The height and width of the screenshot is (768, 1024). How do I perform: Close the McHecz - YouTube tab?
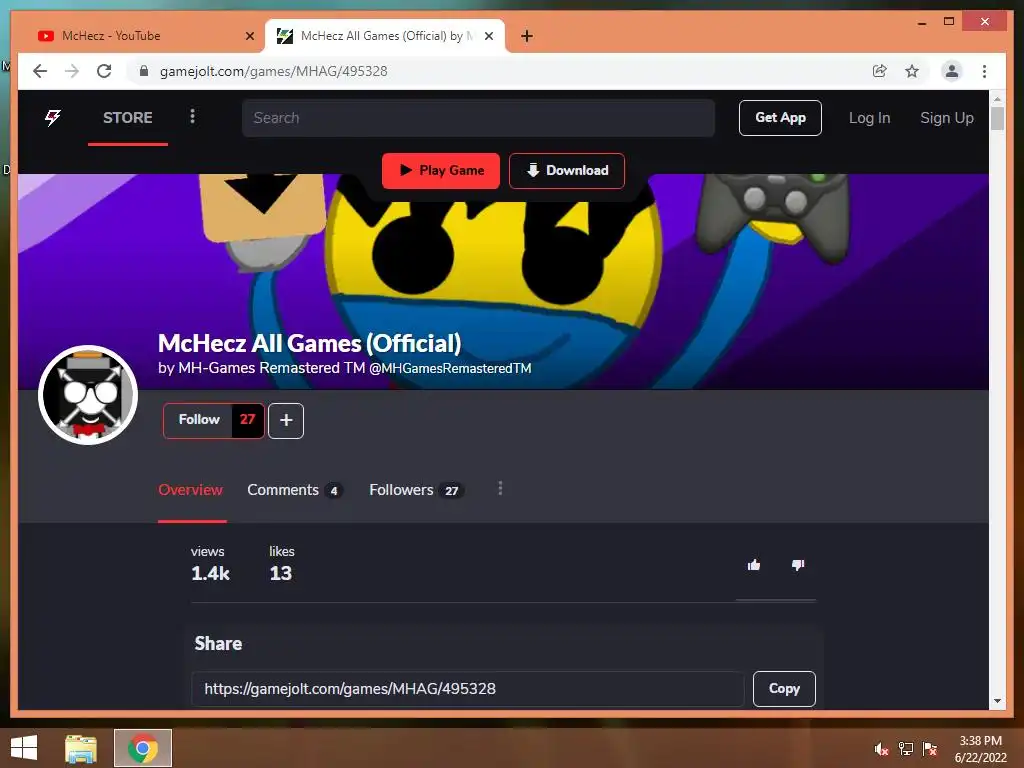pyautogui.click(x=249, y=36)
